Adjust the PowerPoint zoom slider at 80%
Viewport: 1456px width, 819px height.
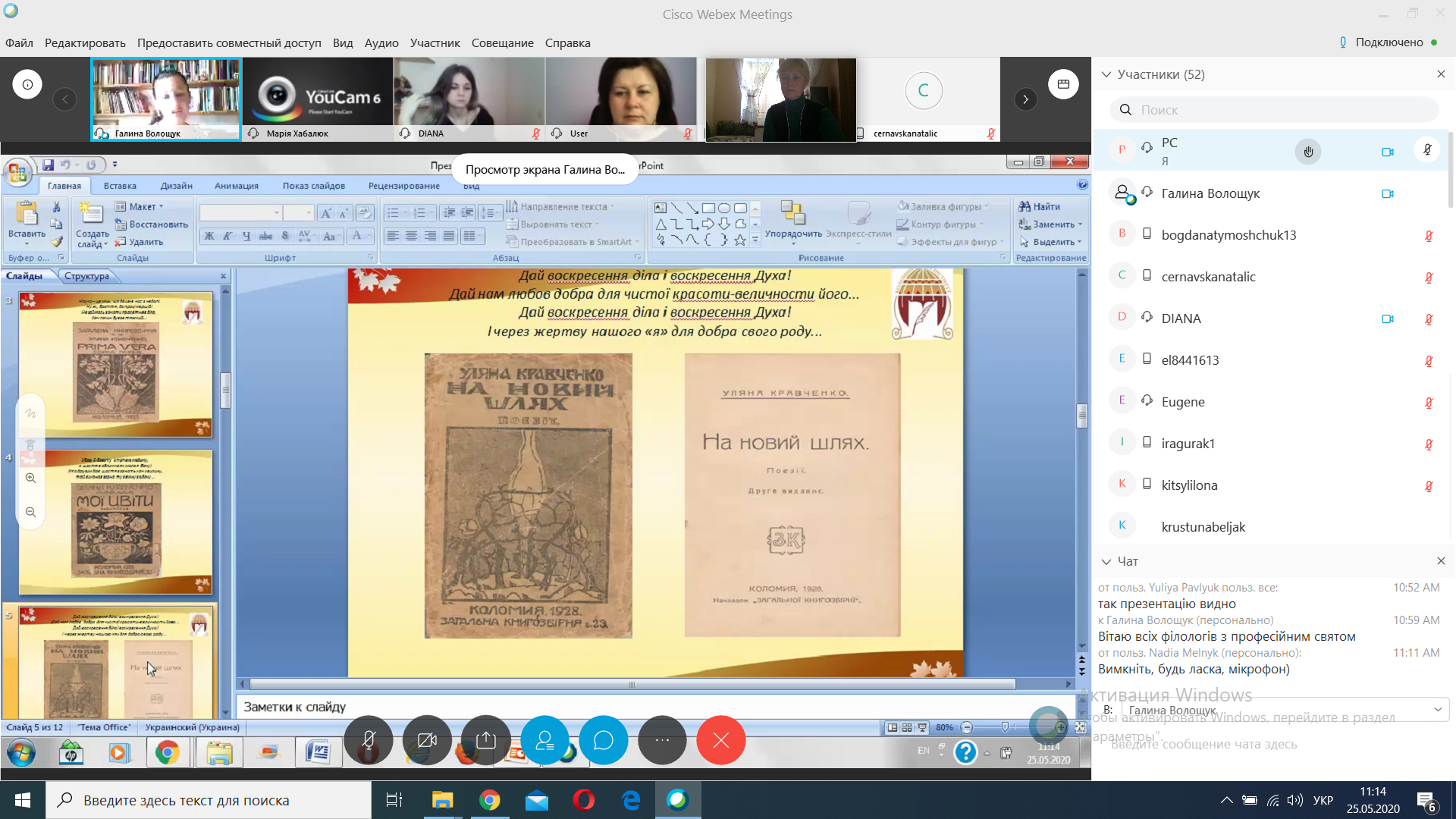[x=1006, y=727]
